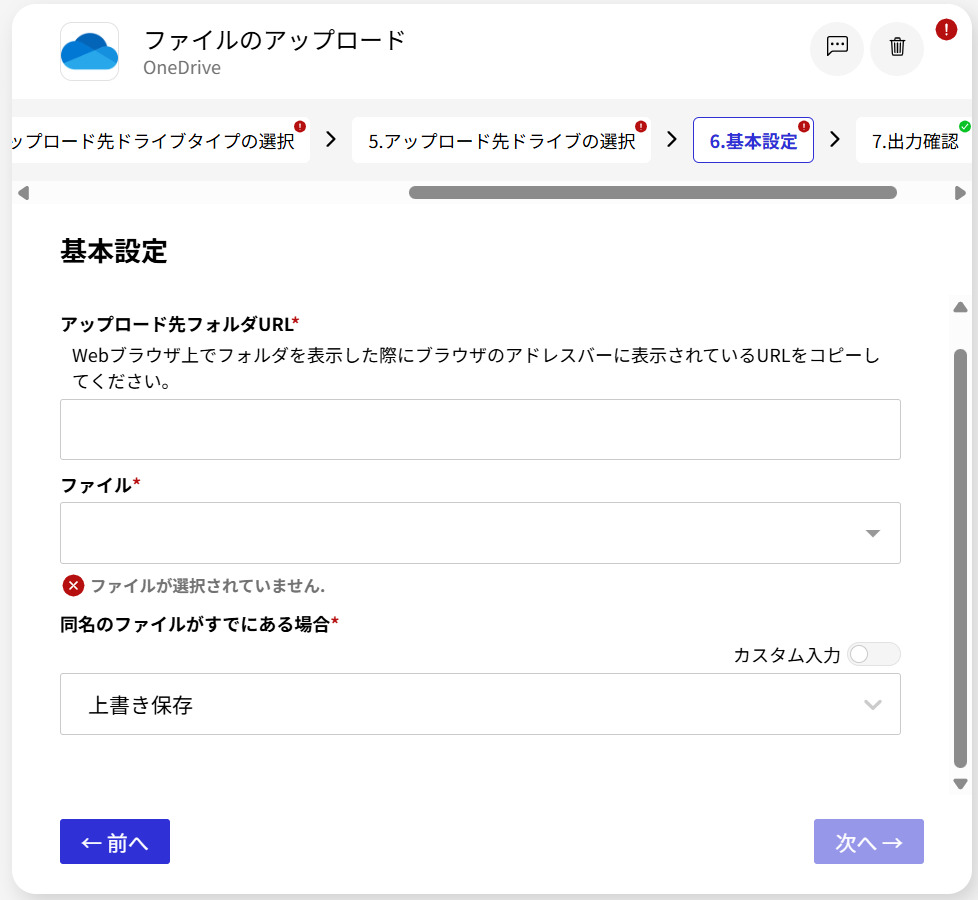Open the comment speech bubble icon
Image resolution: width=978 pixels, height=900 pixels.
pyautogui.click(x=837, y=48)
